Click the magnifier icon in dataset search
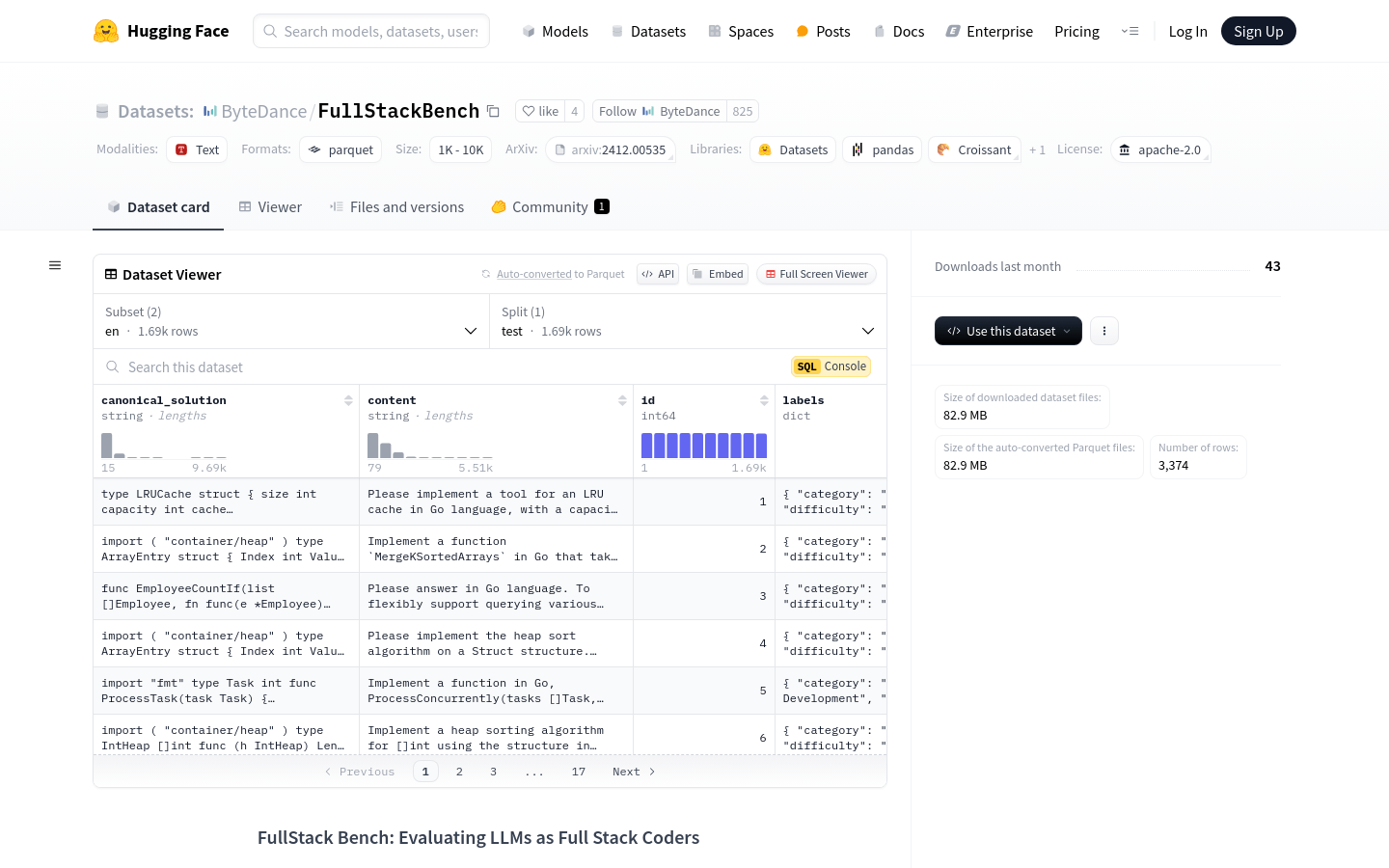The image size is (1389, 868). tap(113, 366)
